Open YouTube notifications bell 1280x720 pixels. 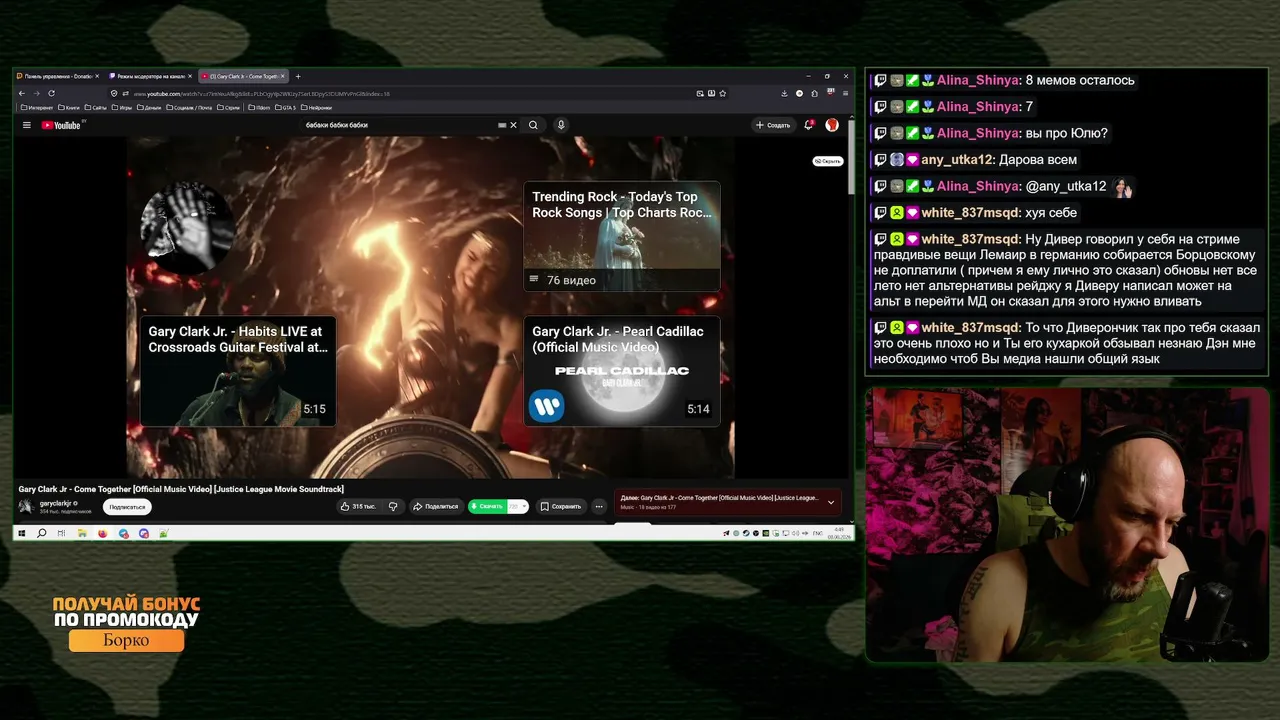click(x=808, y=125)
